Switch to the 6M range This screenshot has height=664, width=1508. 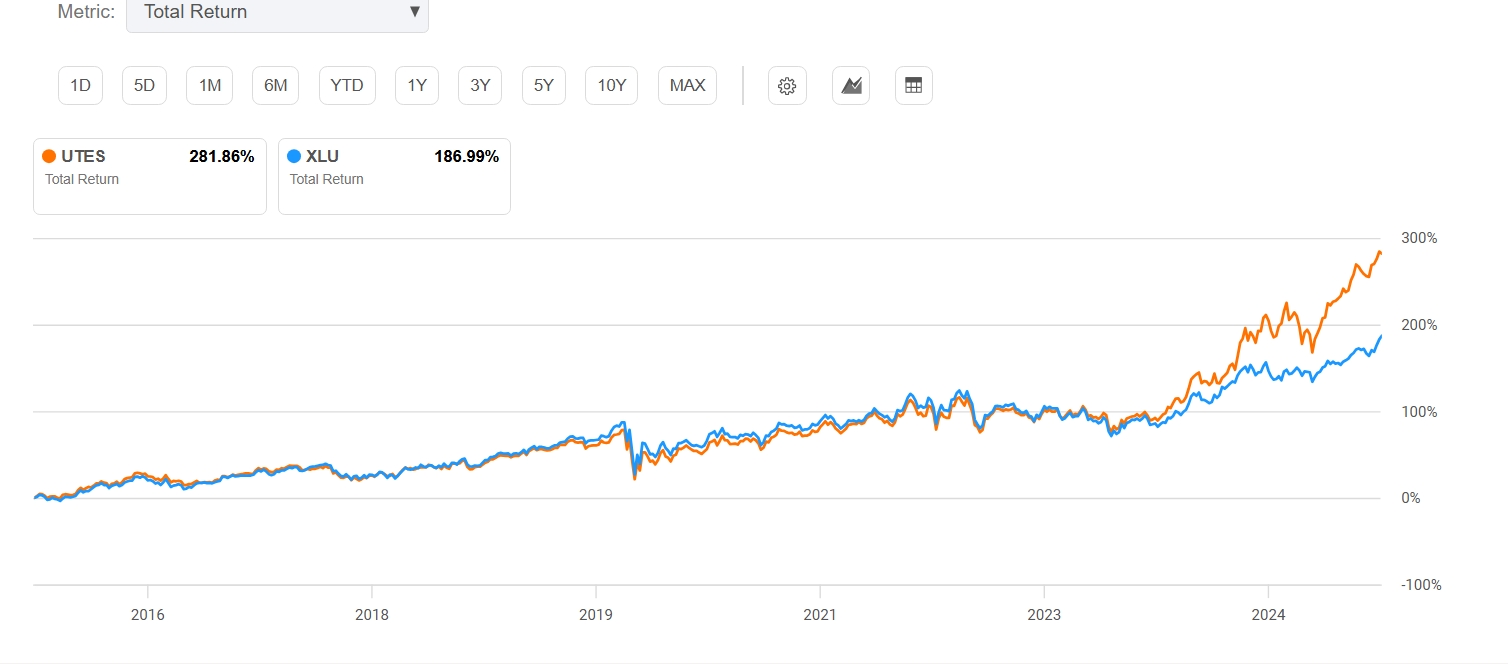276,86
